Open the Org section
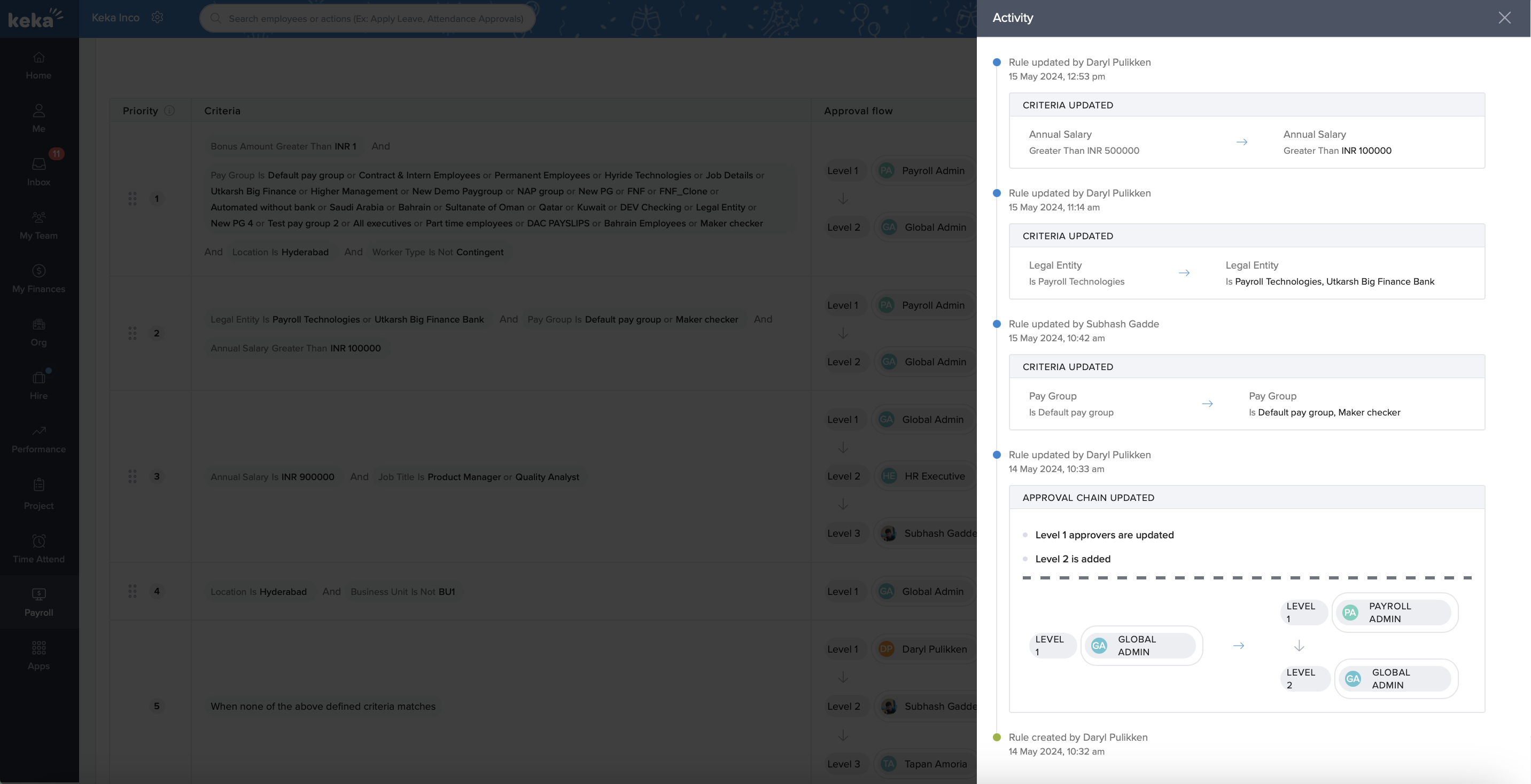 [38, 332]
